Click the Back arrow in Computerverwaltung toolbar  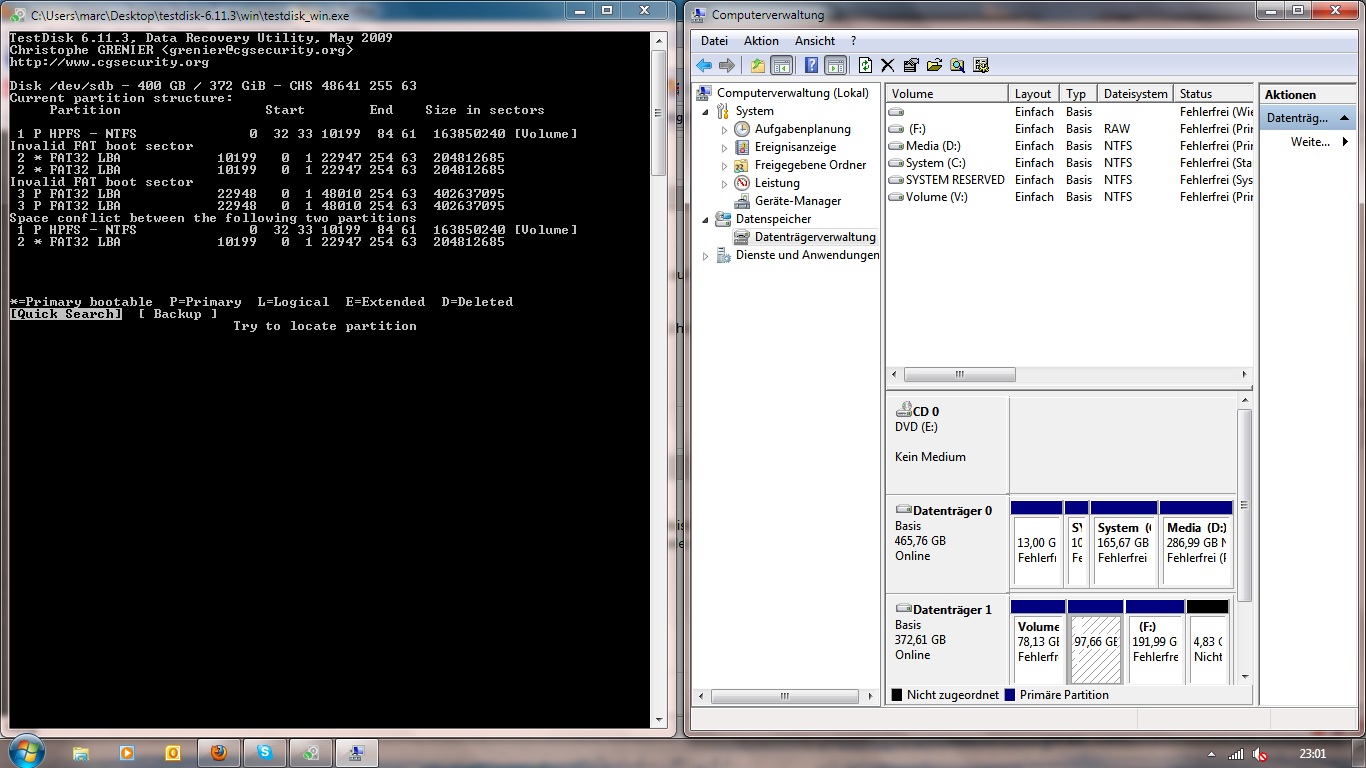click(x=704, y=65)
